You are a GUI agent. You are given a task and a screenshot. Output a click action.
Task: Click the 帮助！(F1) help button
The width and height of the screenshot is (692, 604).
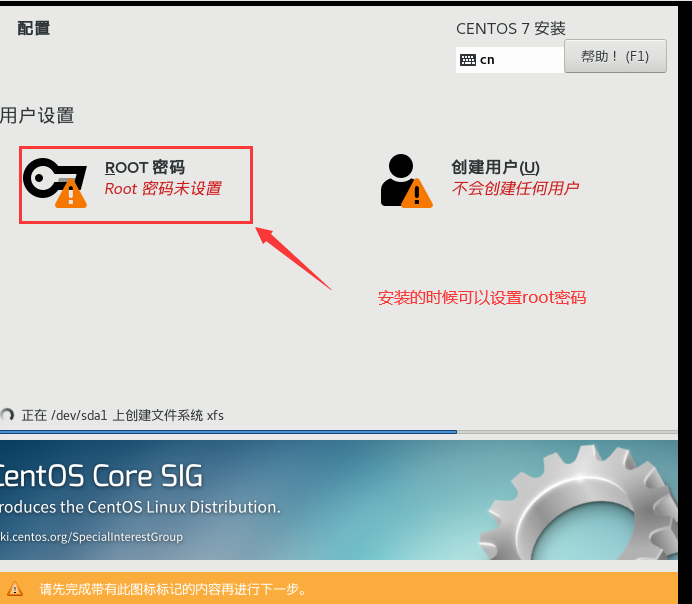tap(615, 56)
